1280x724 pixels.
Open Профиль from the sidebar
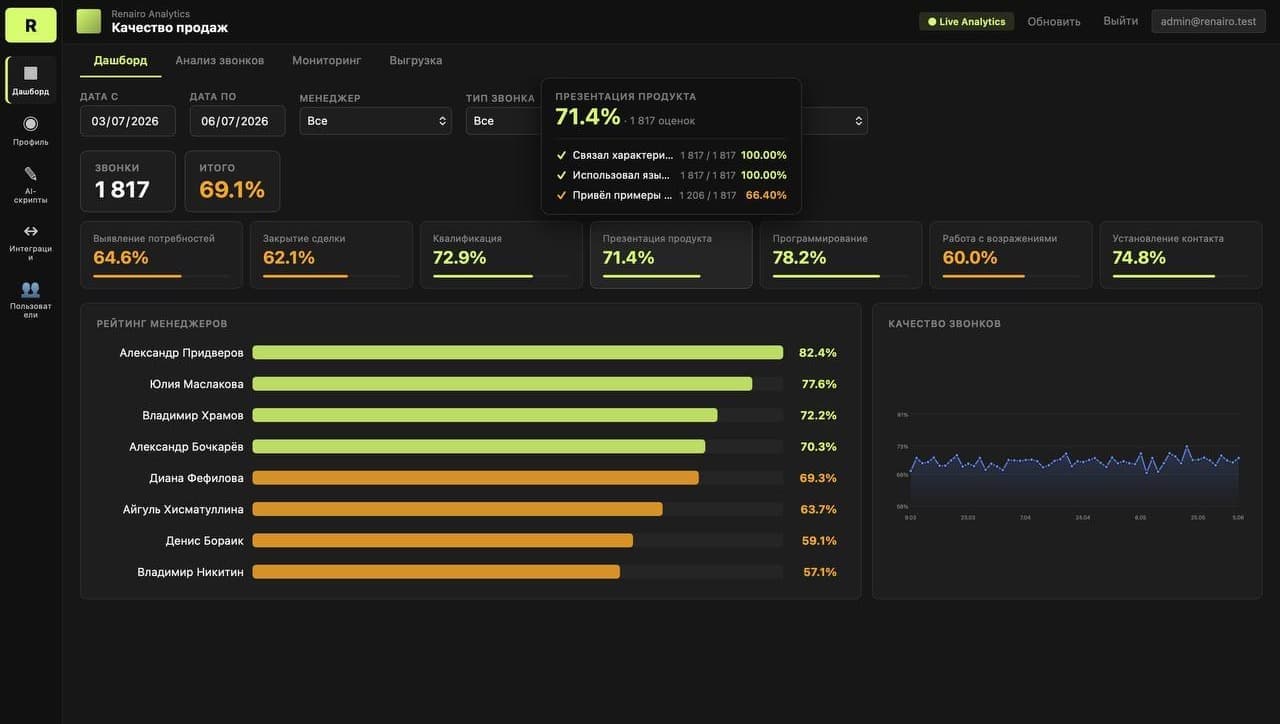click(x=31, y=130)
